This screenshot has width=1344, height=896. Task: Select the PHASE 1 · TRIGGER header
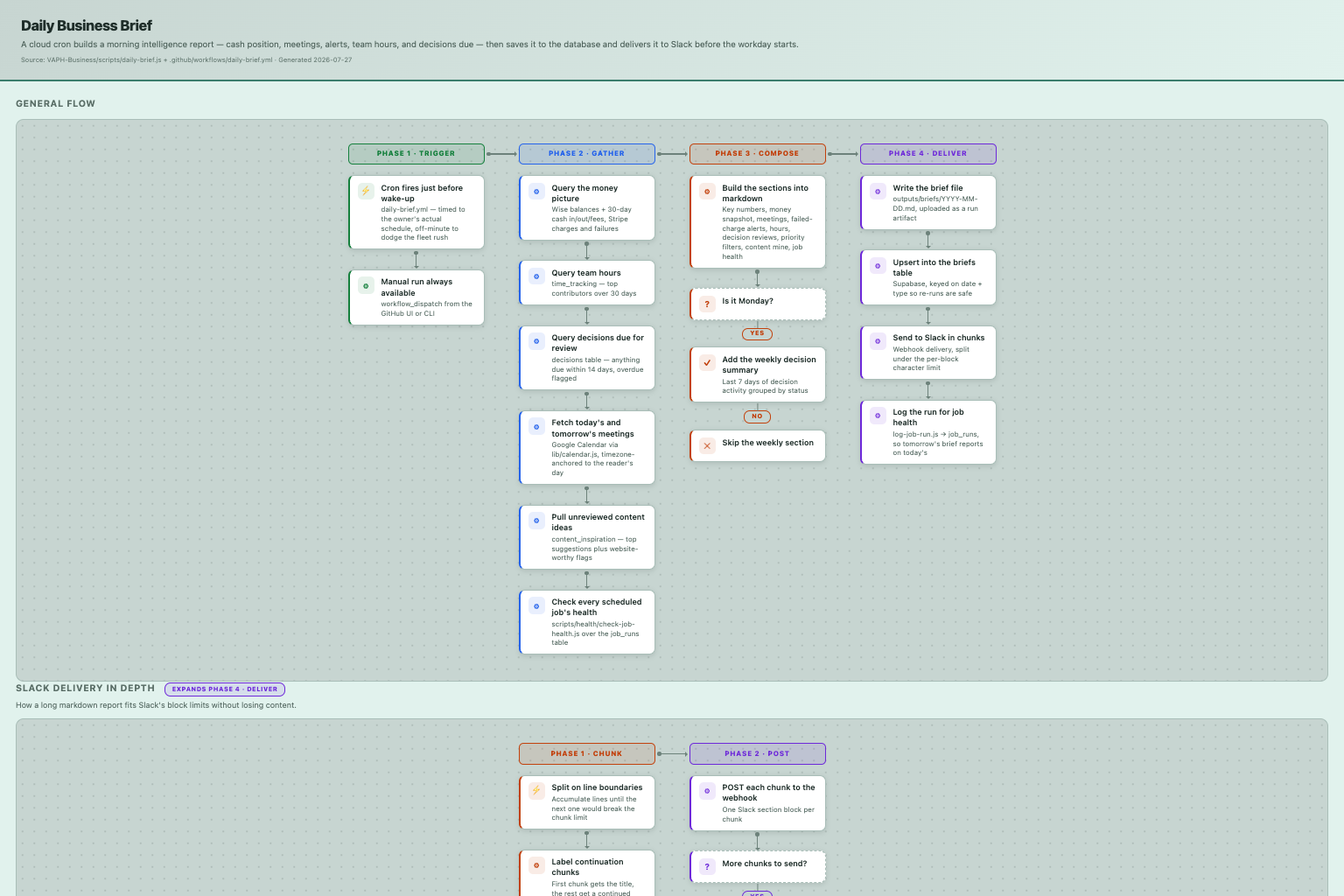click(x=416, y=154)
